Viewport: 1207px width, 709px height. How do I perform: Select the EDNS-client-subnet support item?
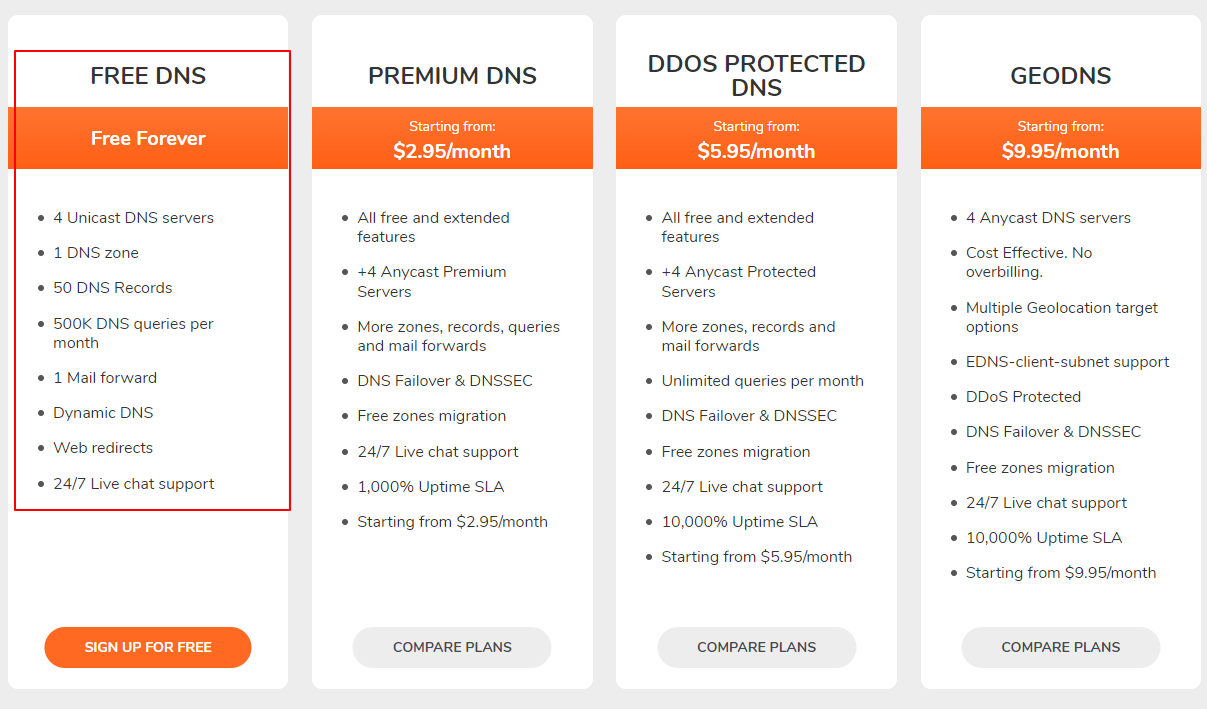(x=1067, y=362)
